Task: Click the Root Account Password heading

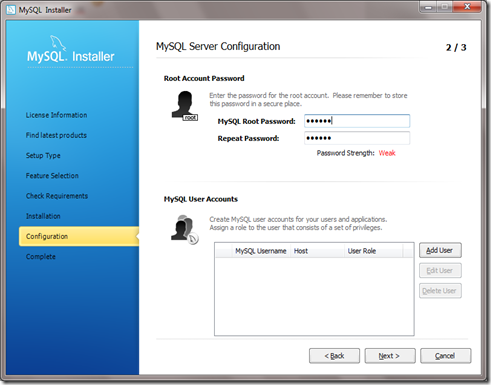Action: coord(204,78)
